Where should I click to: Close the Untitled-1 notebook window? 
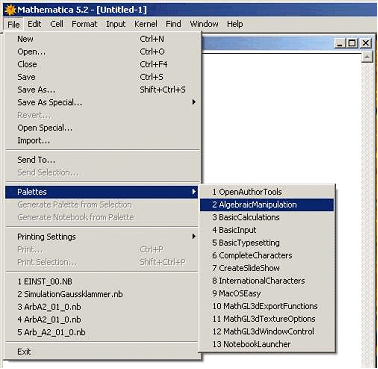[x=366, y=43]
